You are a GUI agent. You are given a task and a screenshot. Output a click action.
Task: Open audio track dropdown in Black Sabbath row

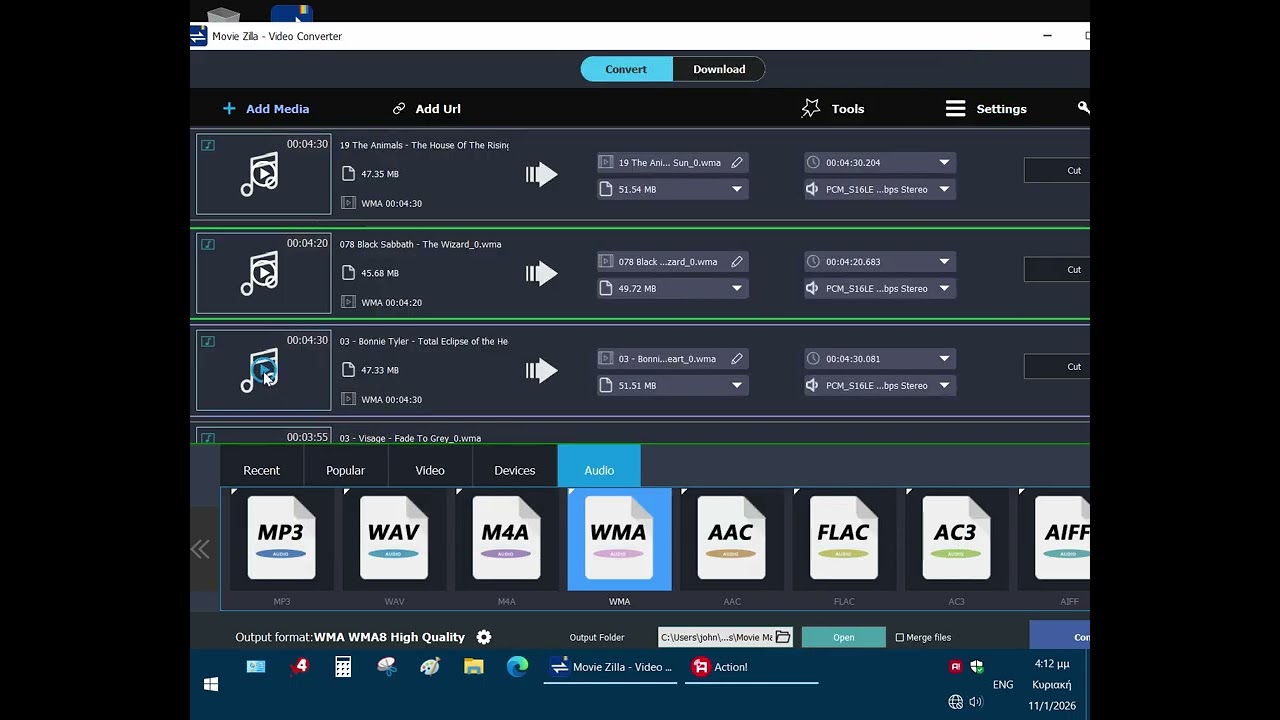tap(944, 288)
